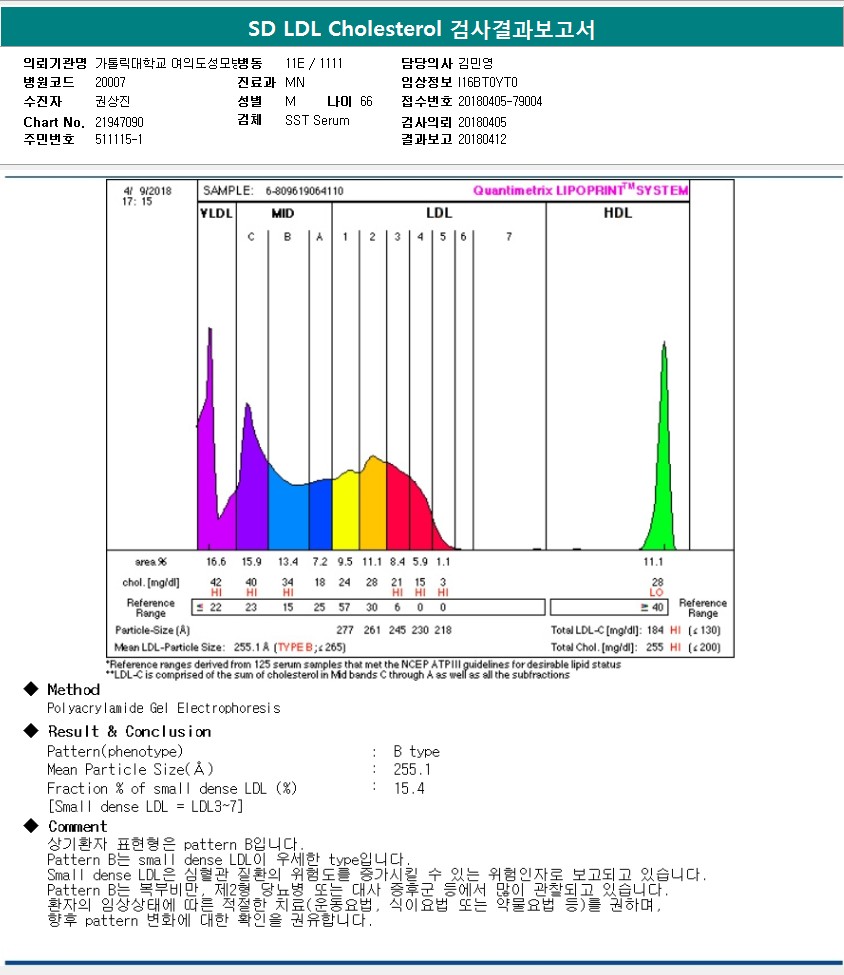Click the Result & Conclusion heading
The image size is (844, 975).
click(x=129, y=731)
